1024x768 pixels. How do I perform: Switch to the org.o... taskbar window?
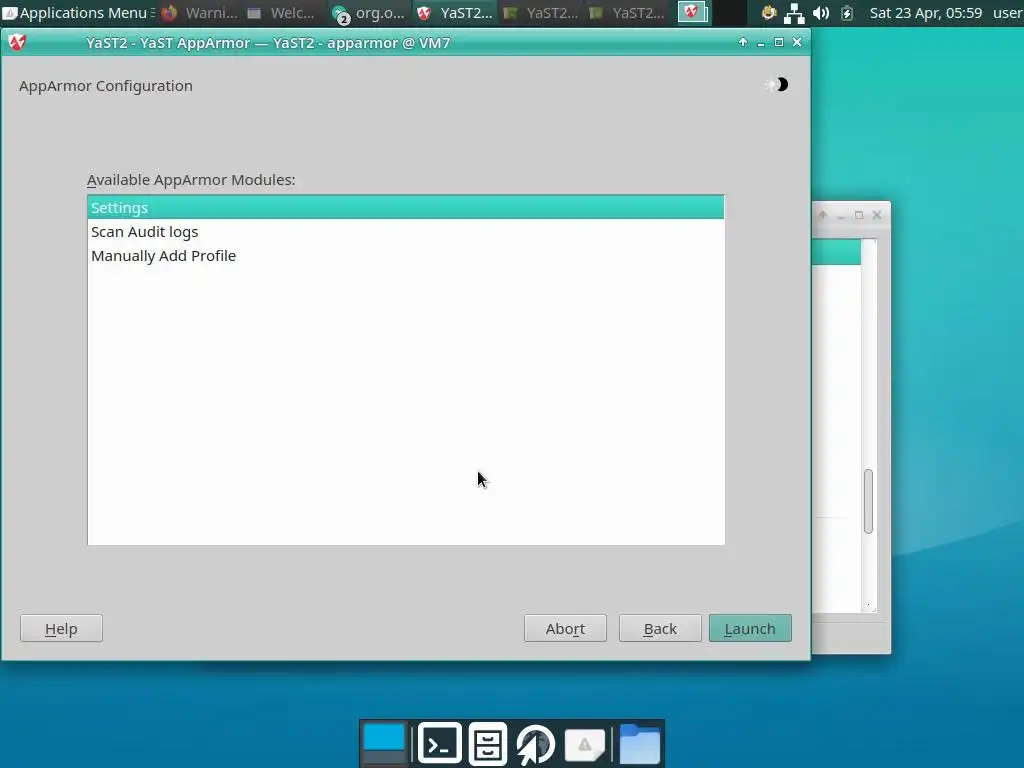point(370,12)
